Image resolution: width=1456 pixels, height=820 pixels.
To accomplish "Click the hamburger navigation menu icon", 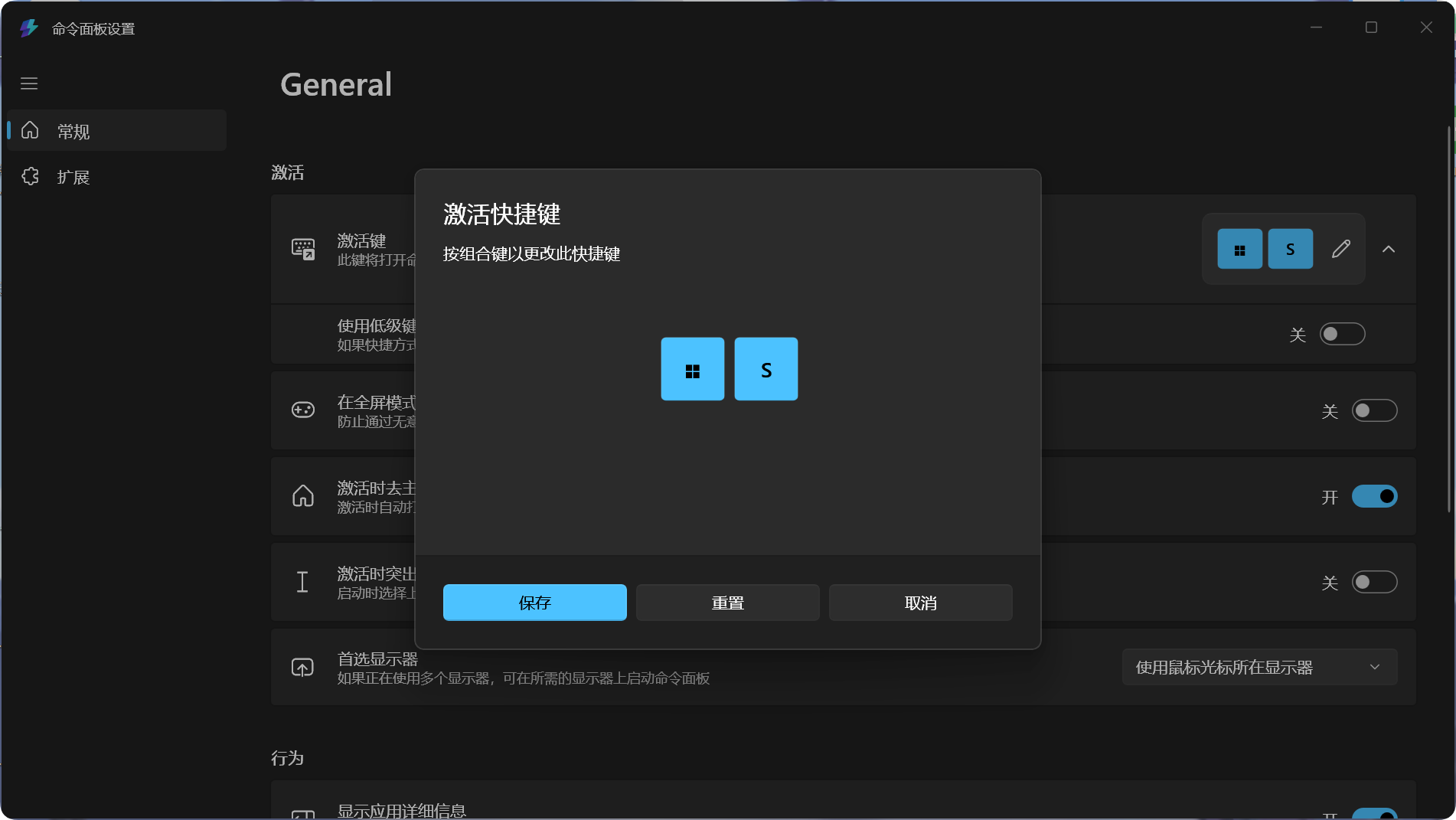I will point(29,83).
